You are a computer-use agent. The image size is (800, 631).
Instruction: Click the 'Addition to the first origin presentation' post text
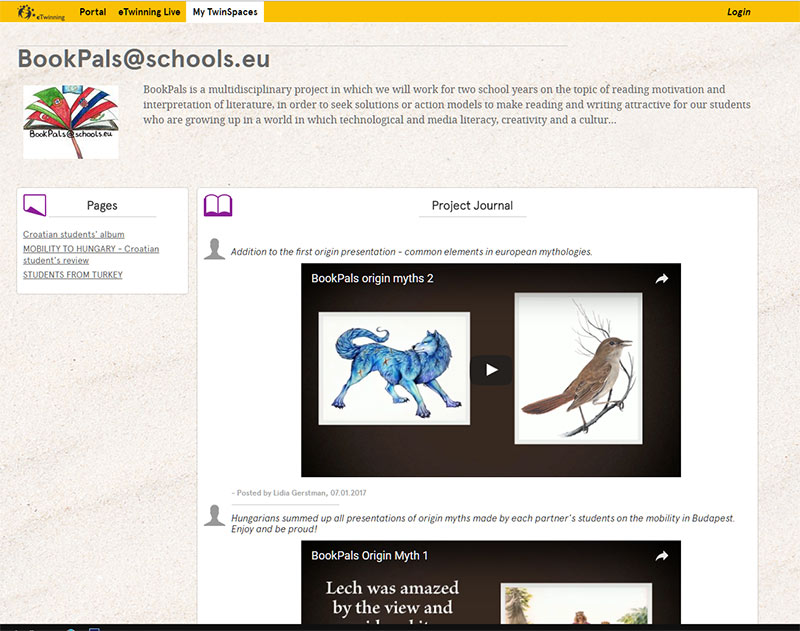411,251
